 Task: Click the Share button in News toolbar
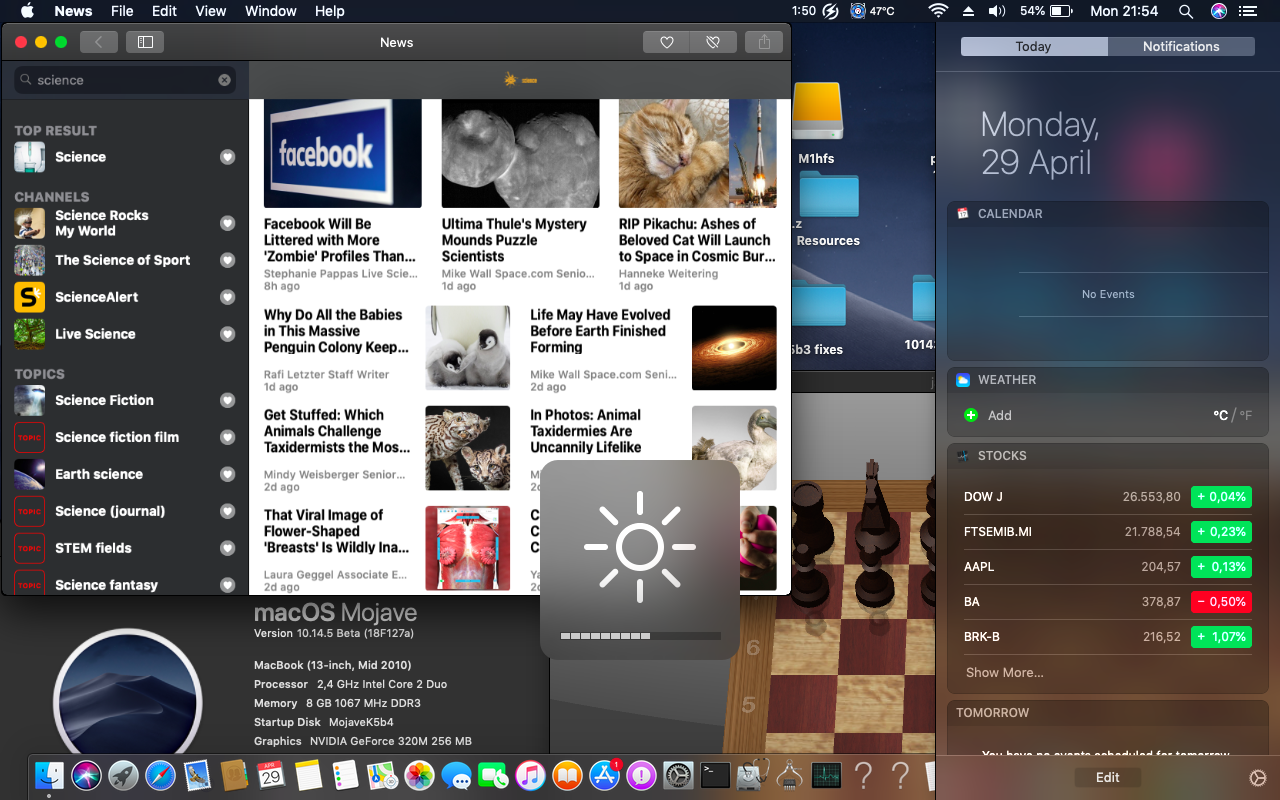point(764,42)
